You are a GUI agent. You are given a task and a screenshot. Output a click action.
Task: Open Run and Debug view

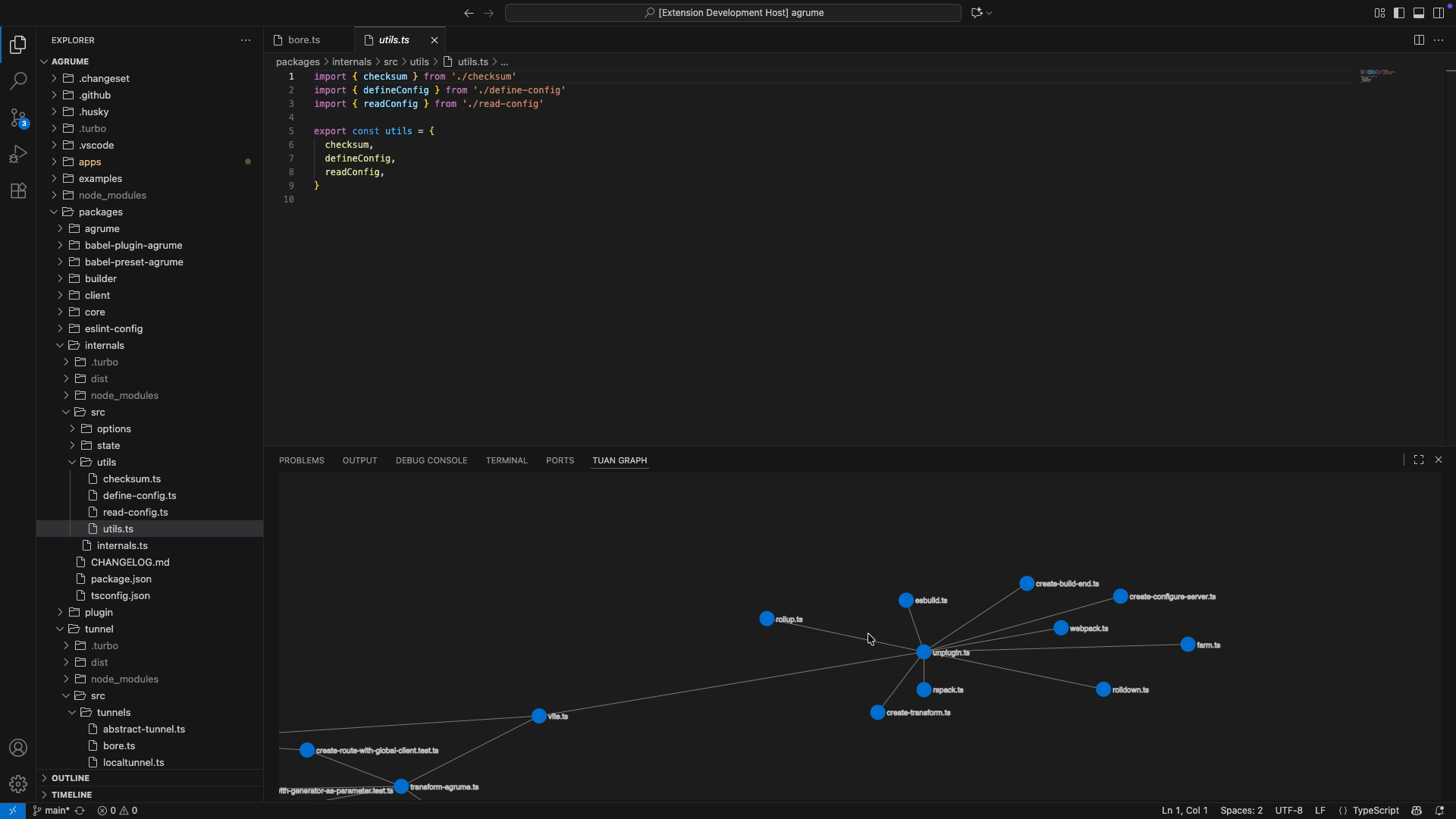coord(18,154)
